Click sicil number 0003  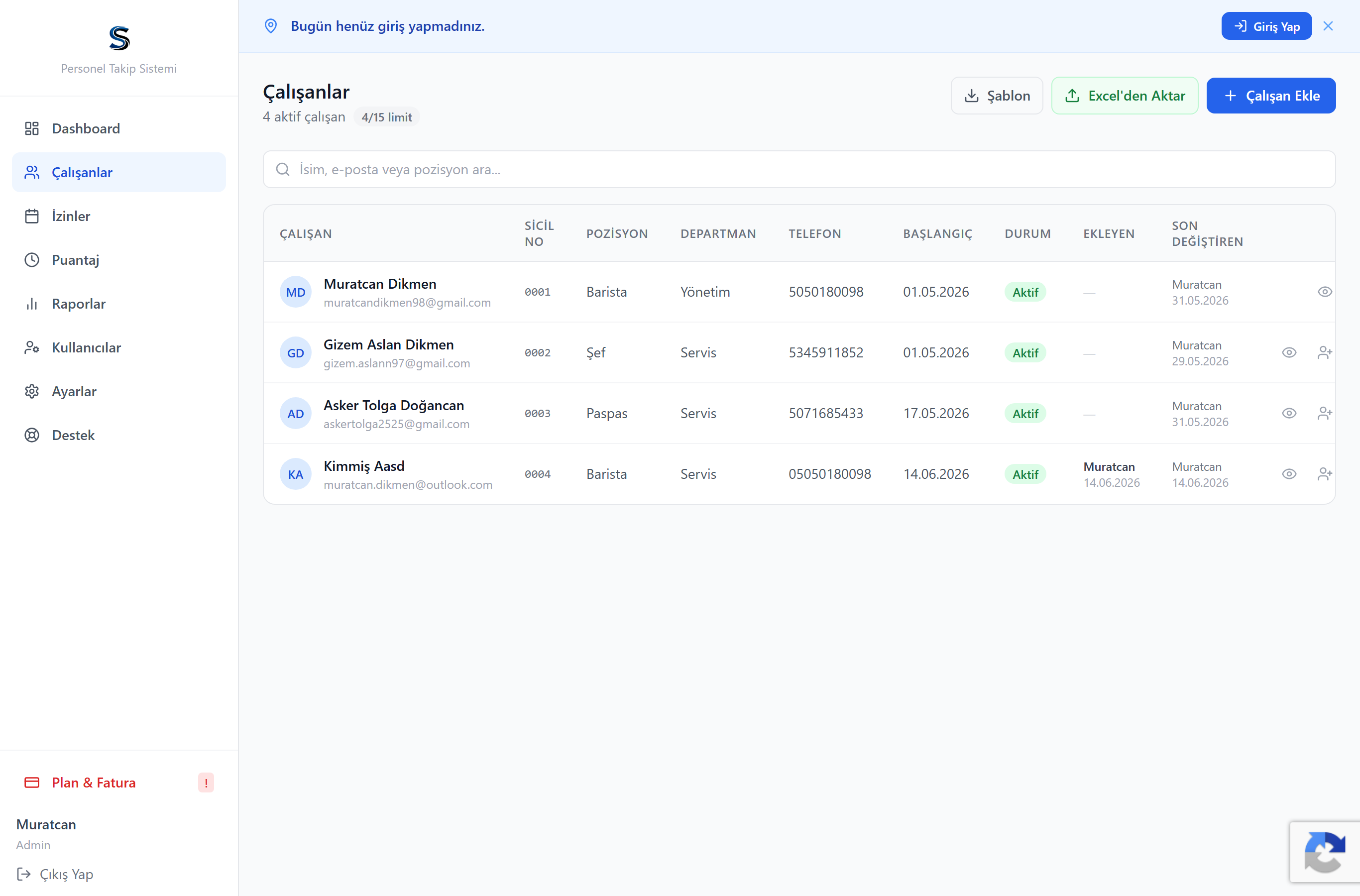(538, 413)
